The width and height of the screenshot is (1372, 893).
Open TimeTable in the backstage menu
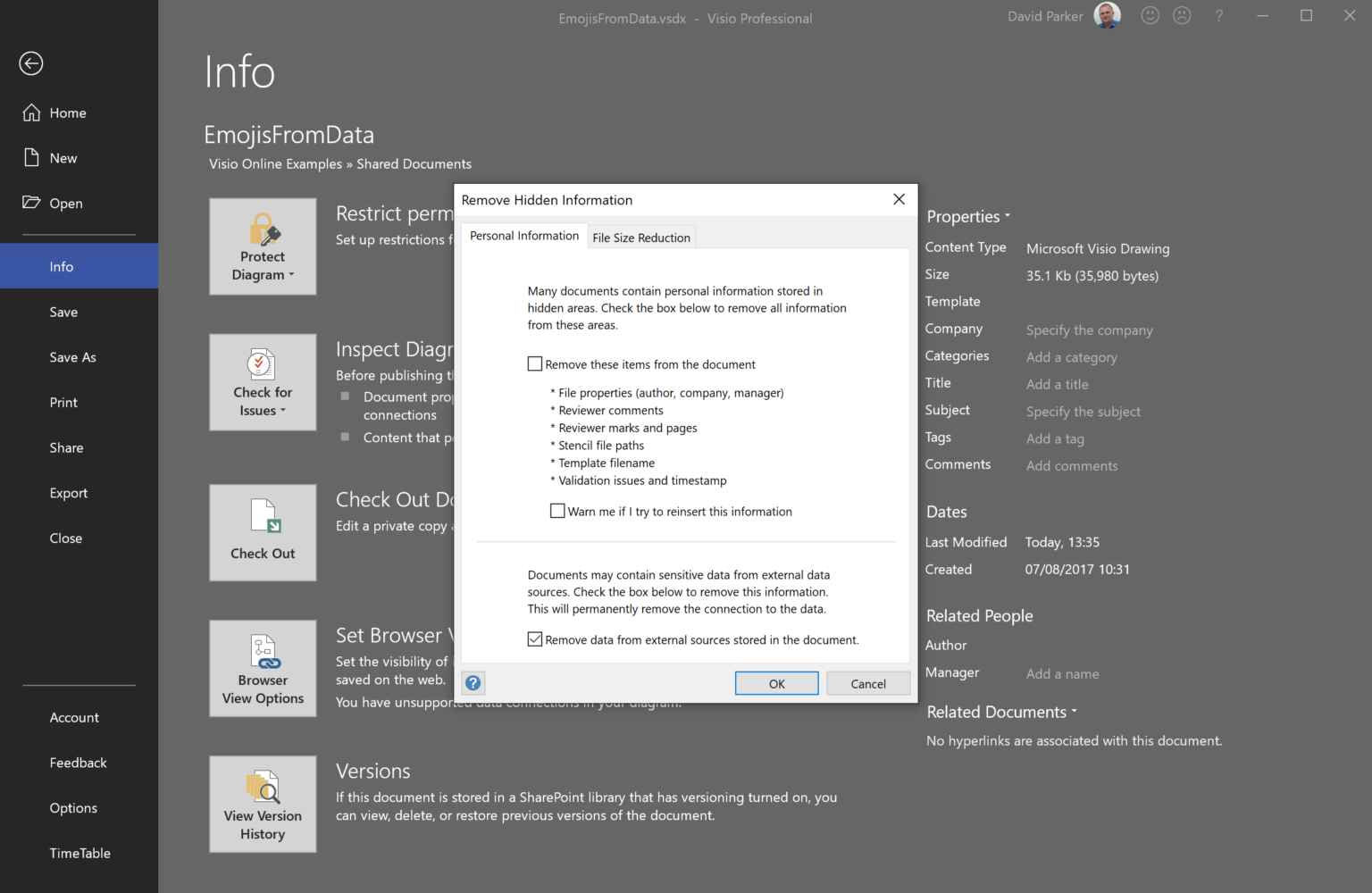[79, 854]
